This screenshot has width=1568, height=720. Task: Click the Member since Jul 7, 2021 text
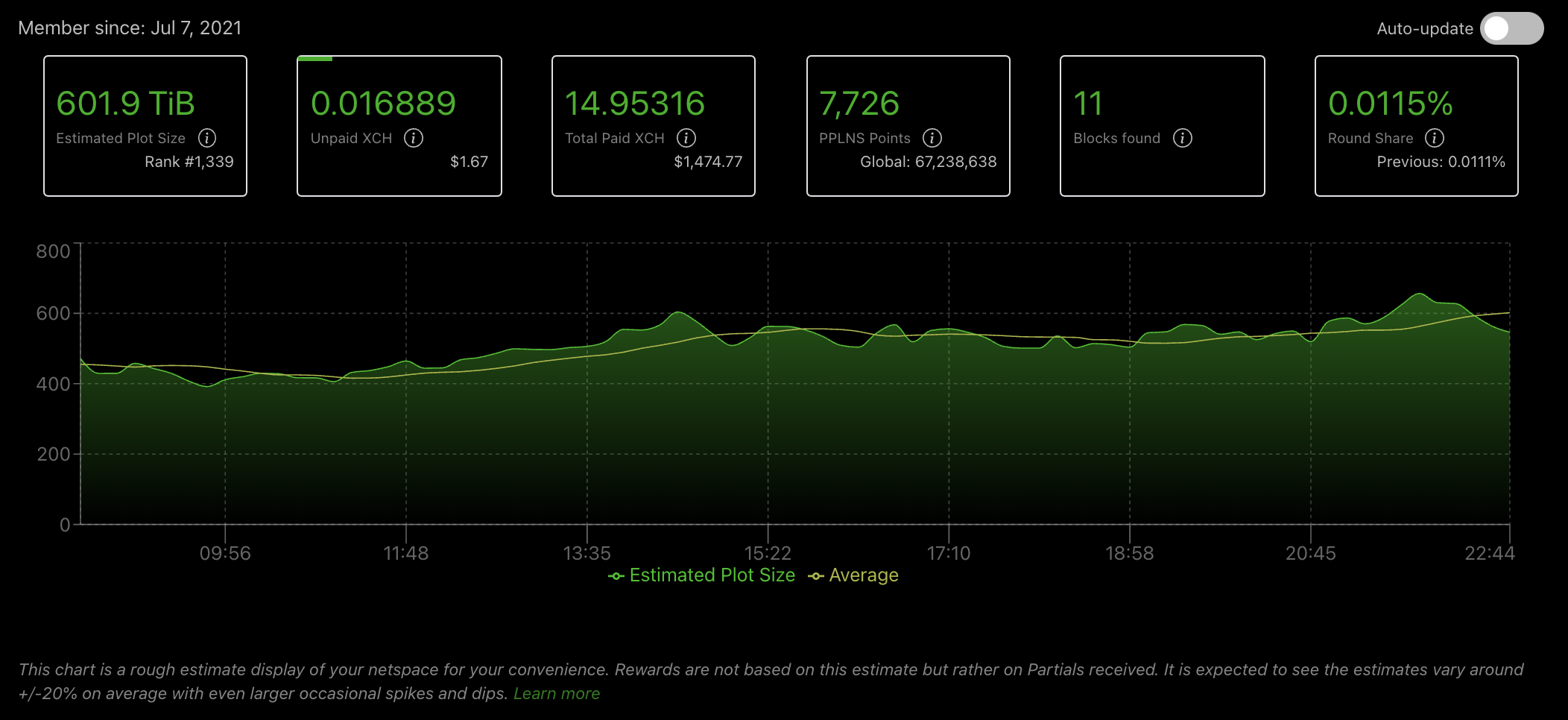tap(130, 28)
